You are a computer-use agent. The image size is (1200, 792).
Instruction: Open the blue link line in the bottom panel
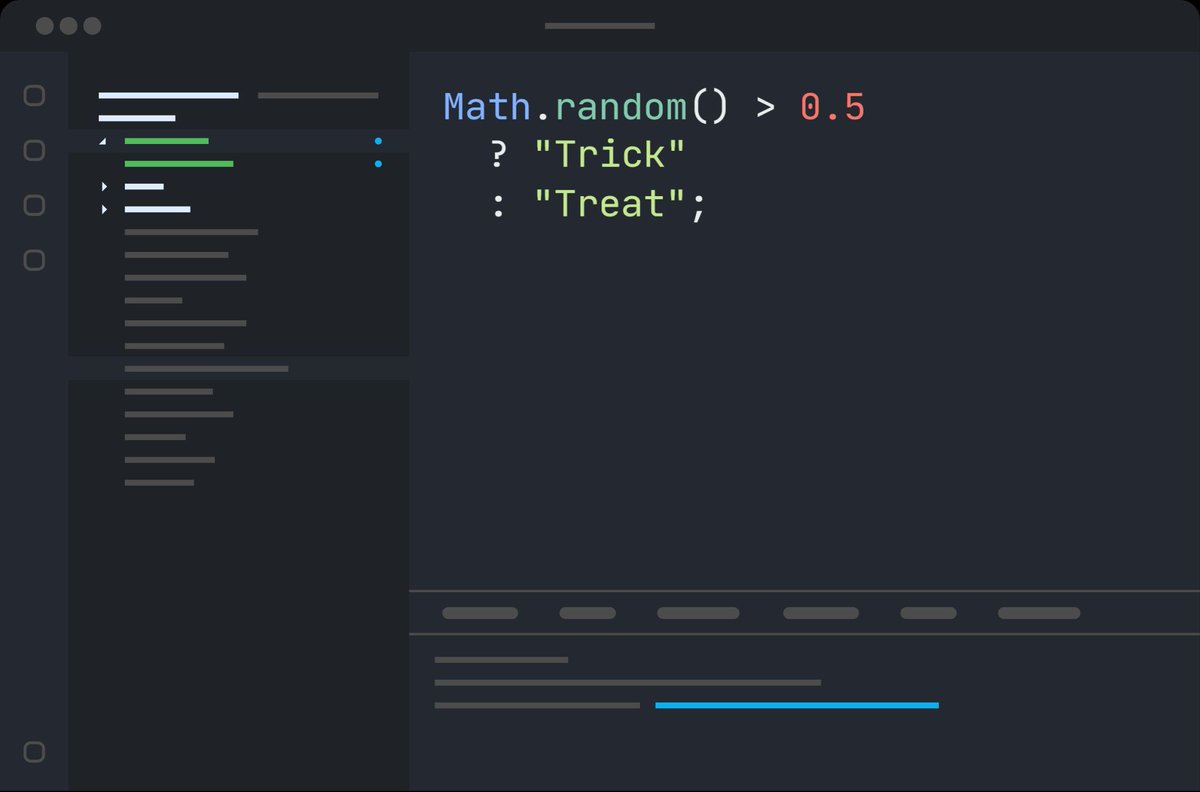point(797,705)
